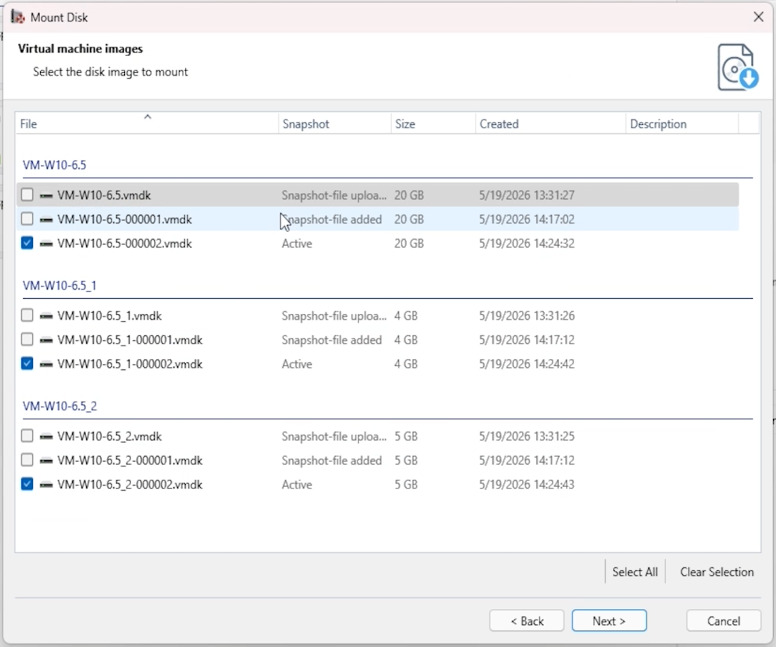Check the VM-W10-6.5_1-000001.vmdk checkbox
This screenshot has width=776, height=647.
(x=27, y=340)
